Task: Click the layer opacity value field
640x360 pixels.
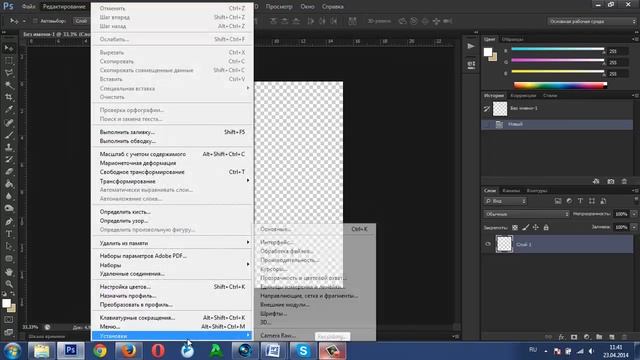Action: coord(621,214)
